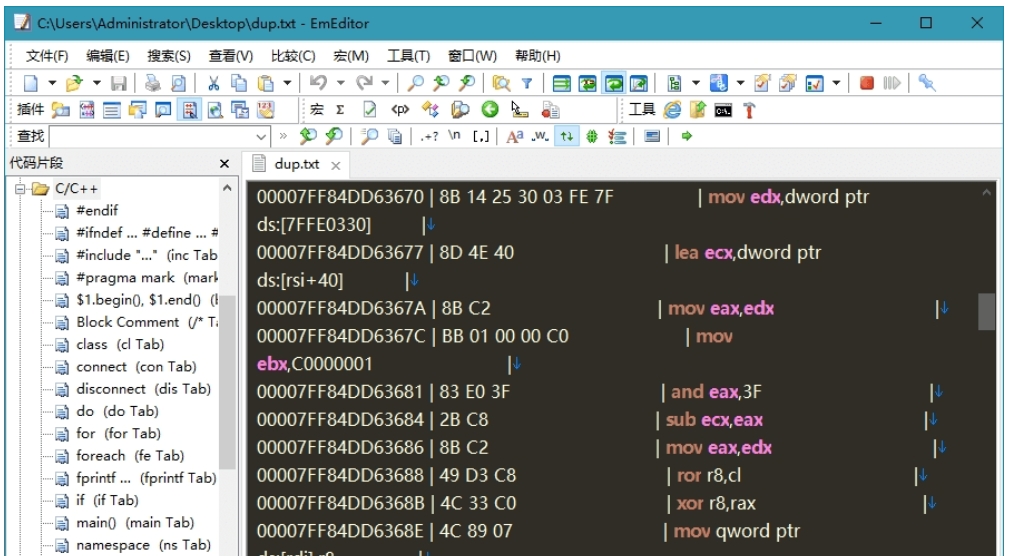Open the Paste dropdown arrow
The height and width of the screenshot is (556, 1010).
[x=287, y=83]
